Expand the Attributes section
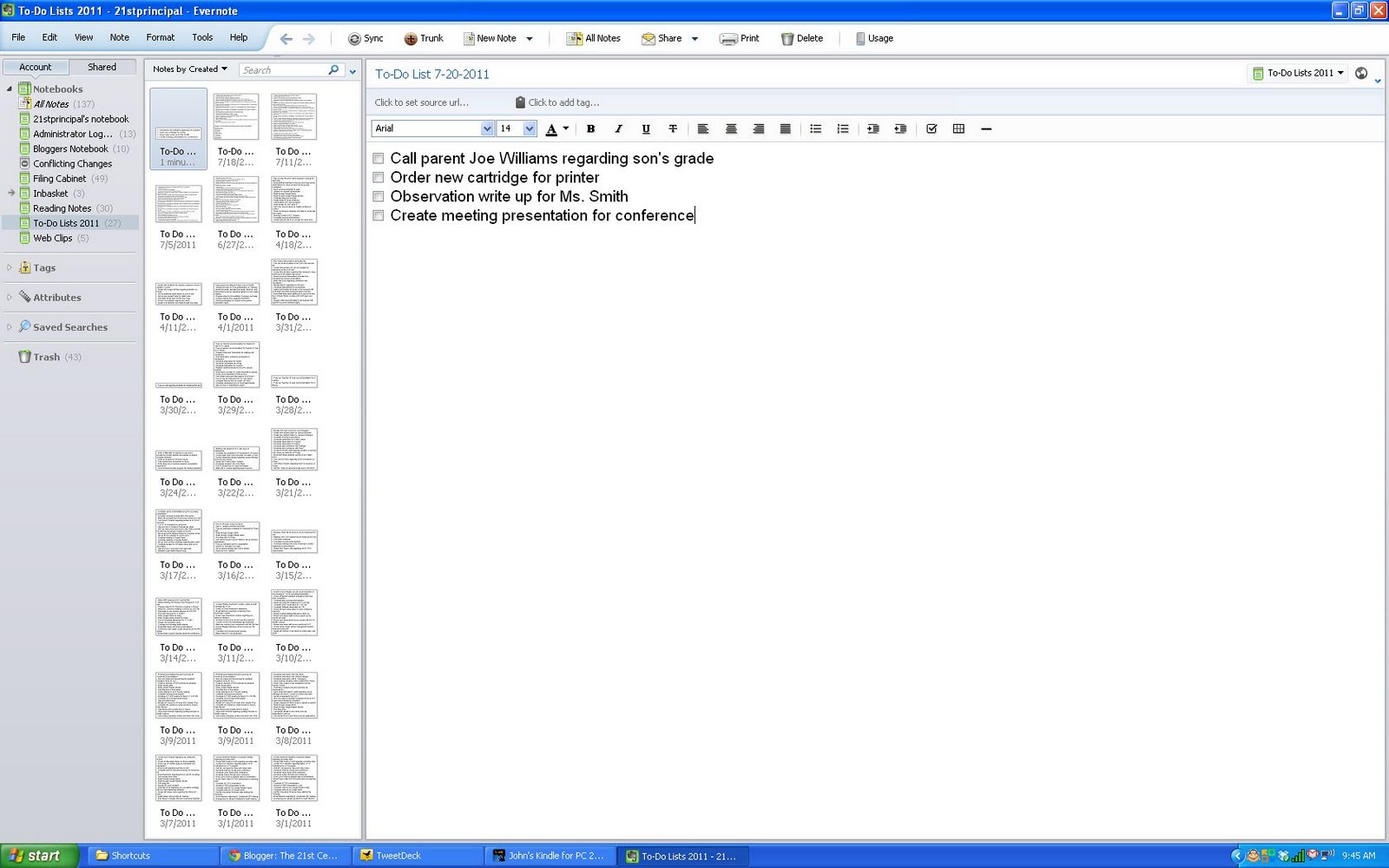This screenshot has width=1389, height=868. point(10,297)
